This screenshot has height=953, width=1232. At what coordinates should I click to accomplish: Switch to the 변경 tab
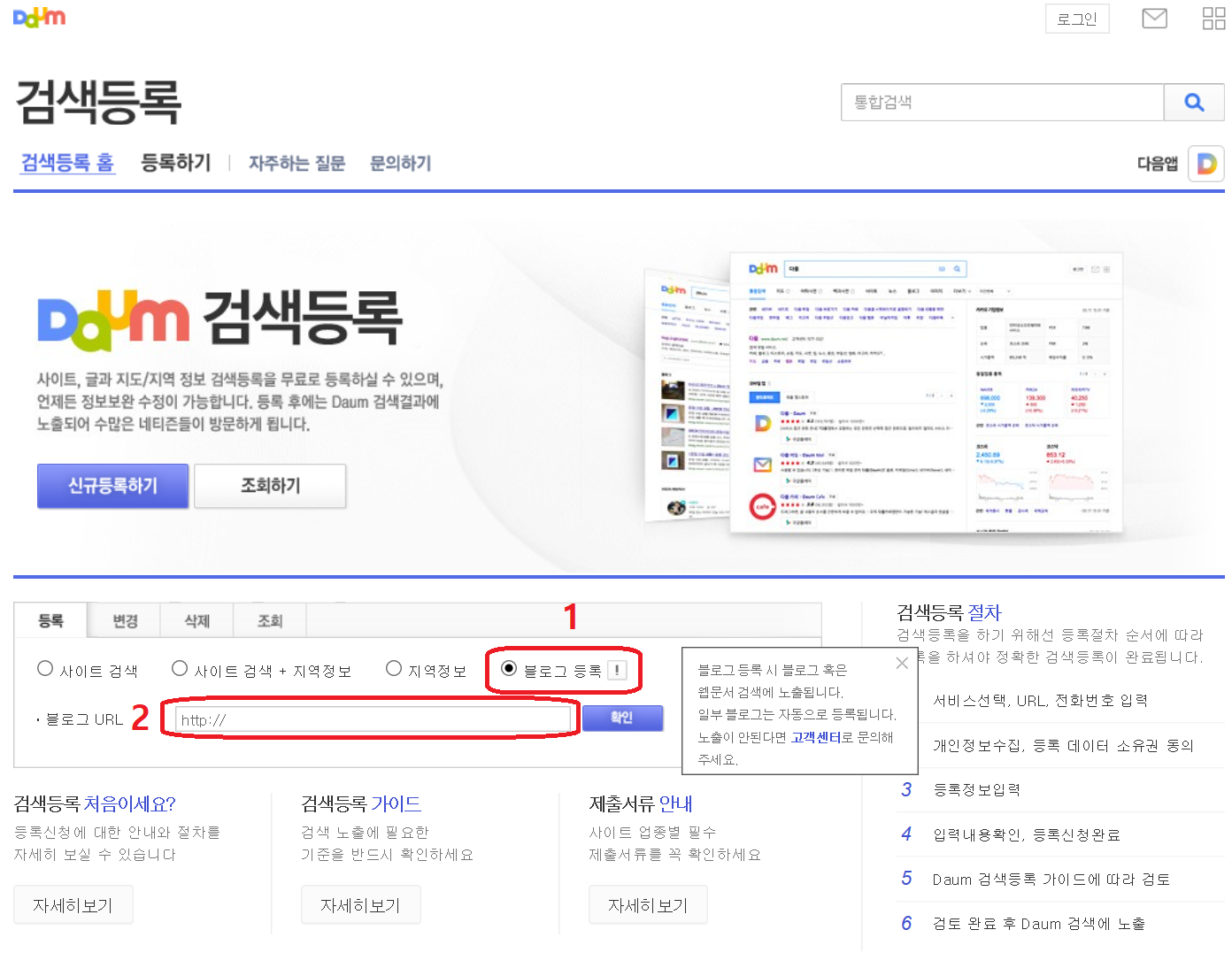coord(125,621)
